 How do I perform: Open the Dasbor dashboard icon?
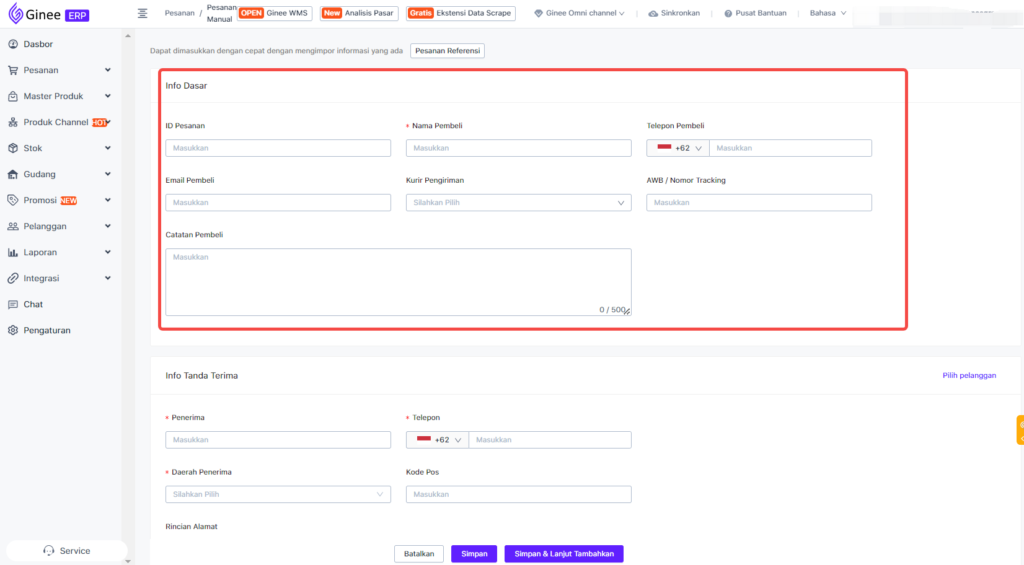(13, 44)
